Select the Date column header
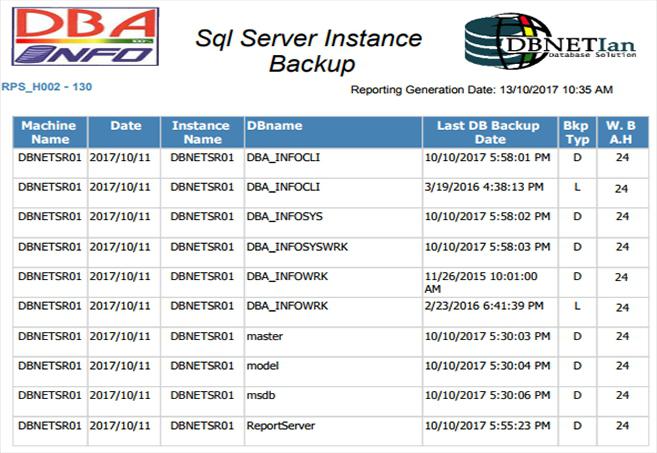This screenshot has height=453, width=657. (x=124, y=132)
